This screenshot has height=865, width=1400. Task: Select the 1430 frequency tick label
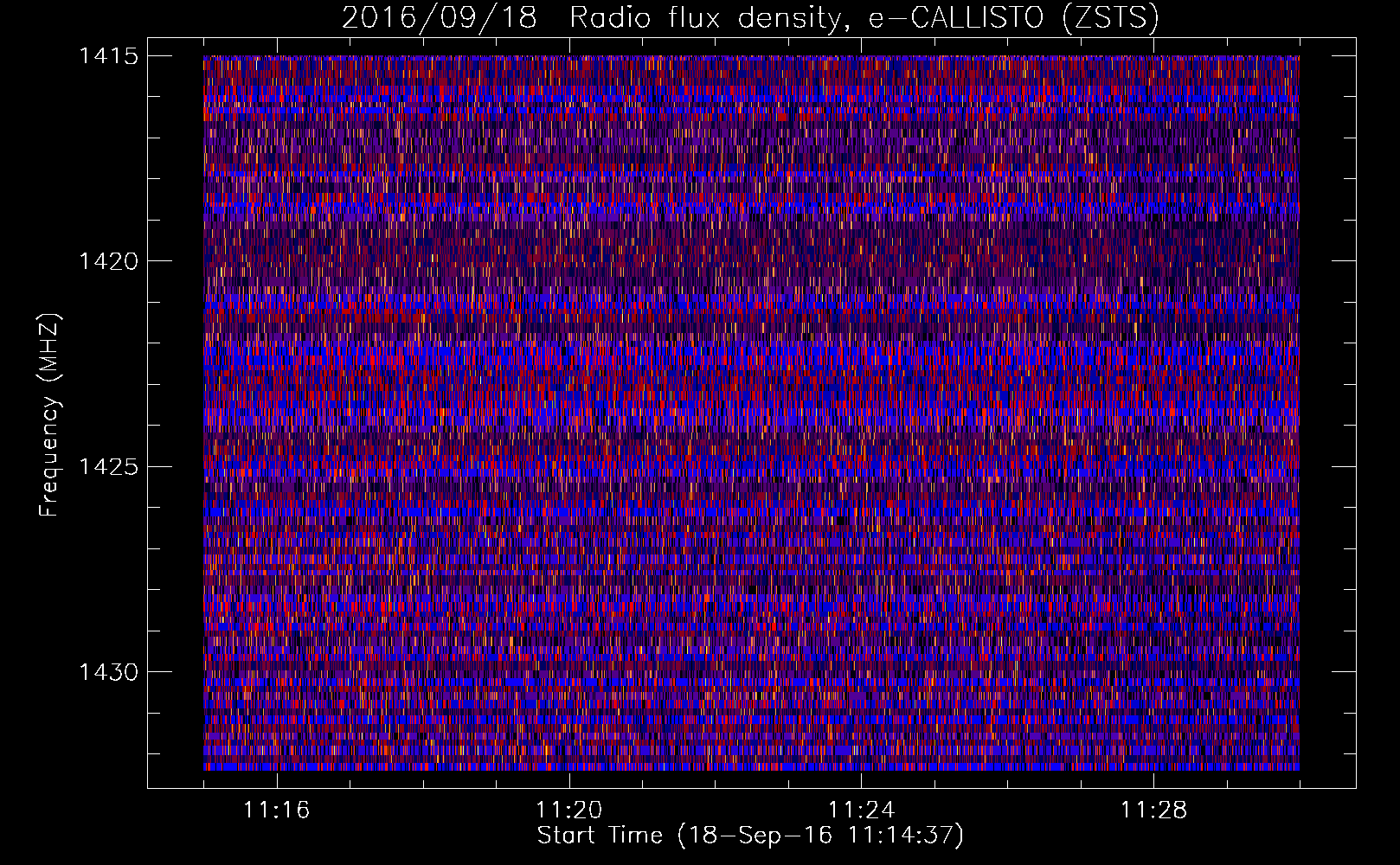108,672
